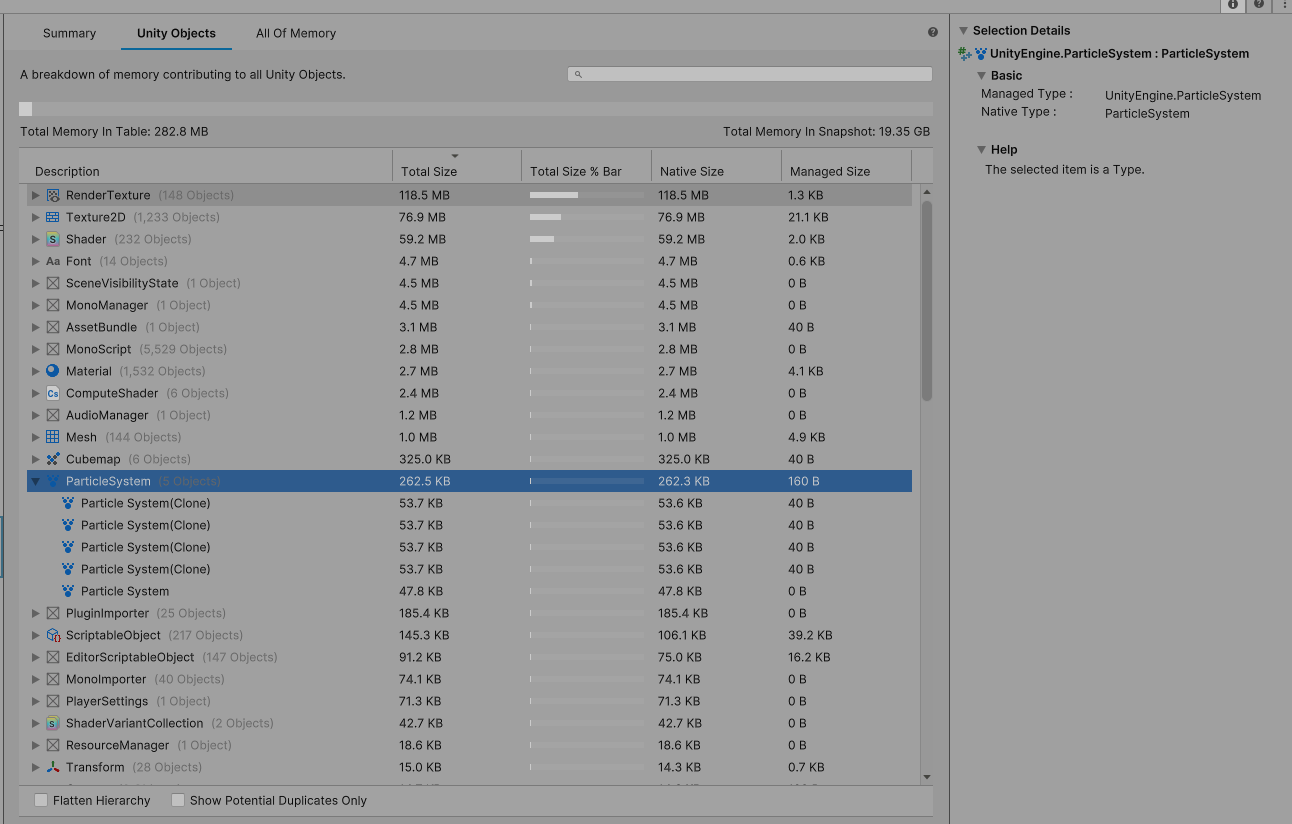Expand the Shader row
Image resolution: width=1292 pixels, height=824 pixels.
pos(36,239)
